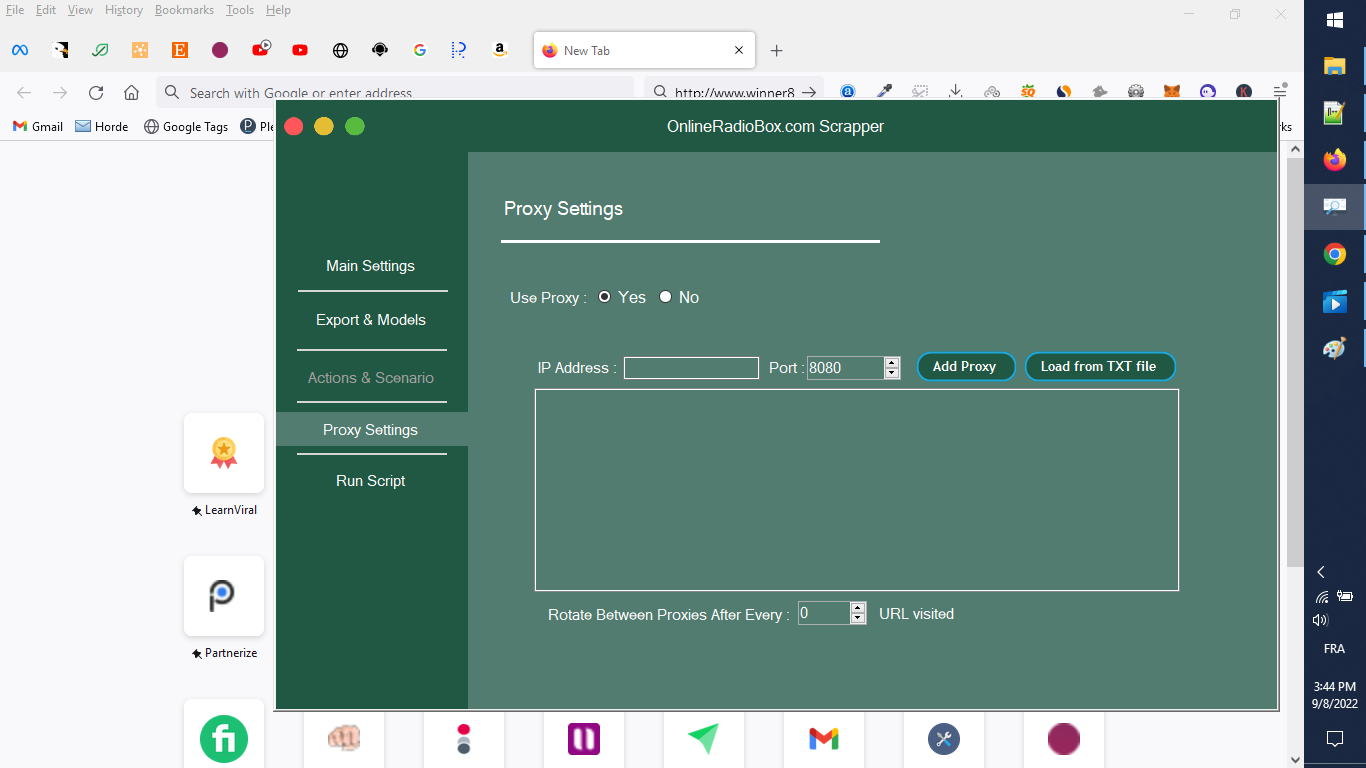The width and height of the screenshot is (1366, 768).
Task: Open the Export & Models section
Action: (x=371, y=320)
